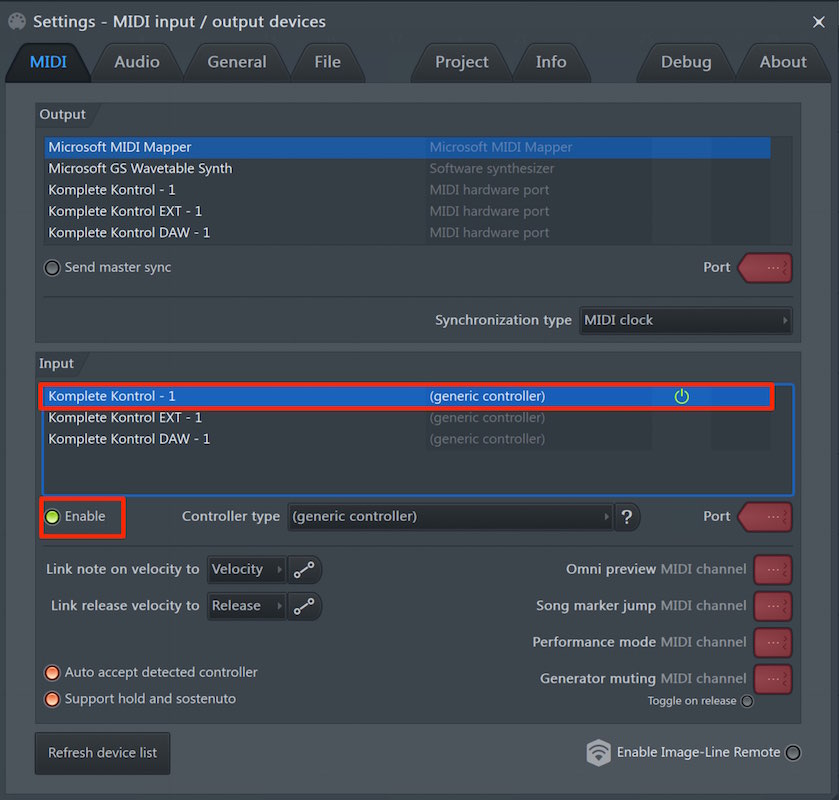Open velocity curve editor next to Velocity
Image resolution: width=839 pixels, height=800 pixels.
click(304, 569)
